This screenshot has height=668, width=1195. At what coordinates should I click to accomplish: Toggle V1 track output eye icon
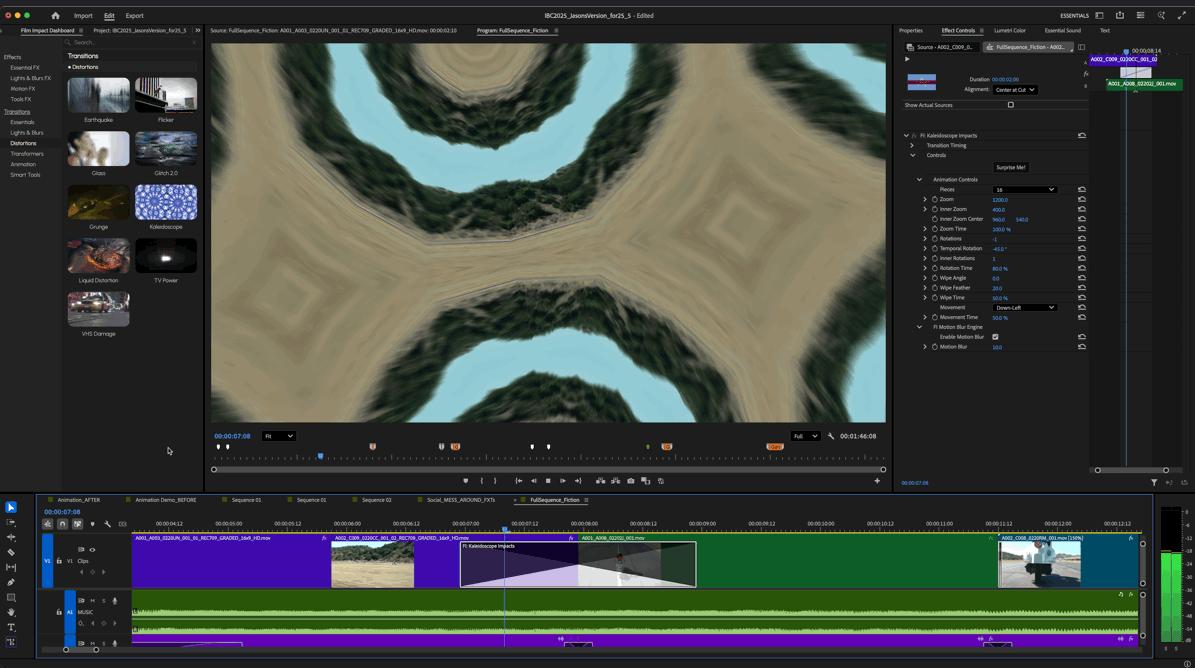click(92, 549)
